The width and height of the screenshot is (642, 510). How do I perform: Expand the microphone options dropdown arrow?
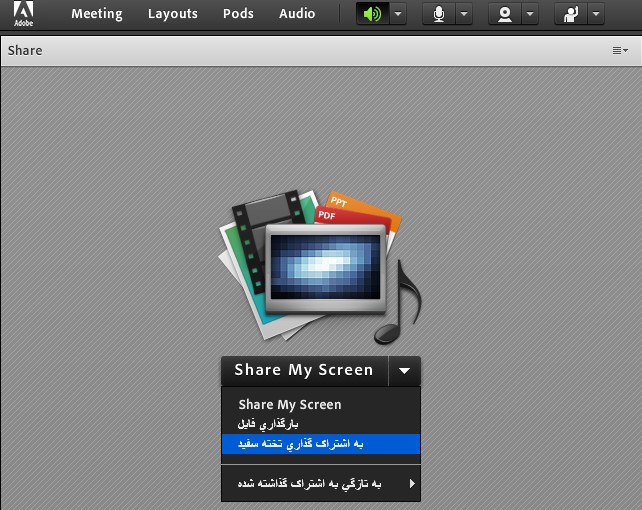pos(463,14)
